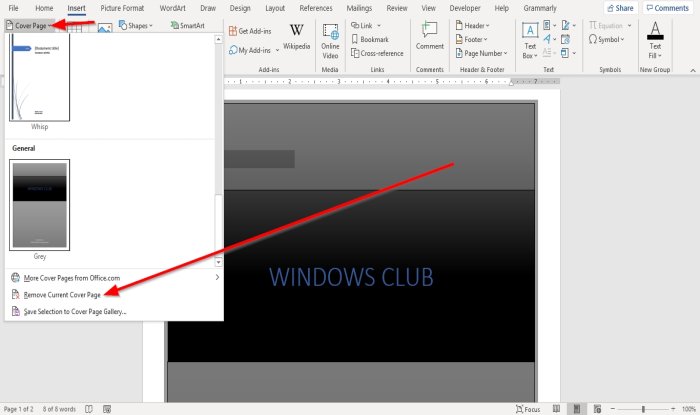Switch to Read Mode view

click(556, 409)
